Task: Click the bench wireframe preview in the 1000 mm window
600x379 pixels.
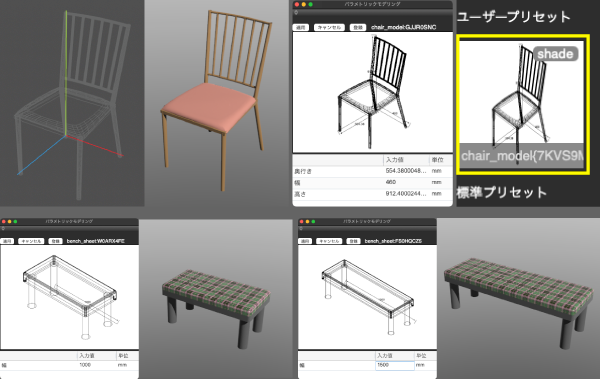Action: 69,297
